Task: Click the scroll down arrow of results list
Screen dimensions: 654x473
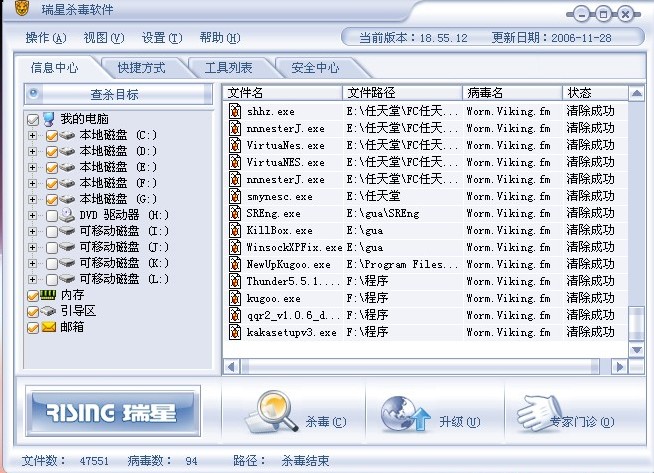Action: click(636, 350)
